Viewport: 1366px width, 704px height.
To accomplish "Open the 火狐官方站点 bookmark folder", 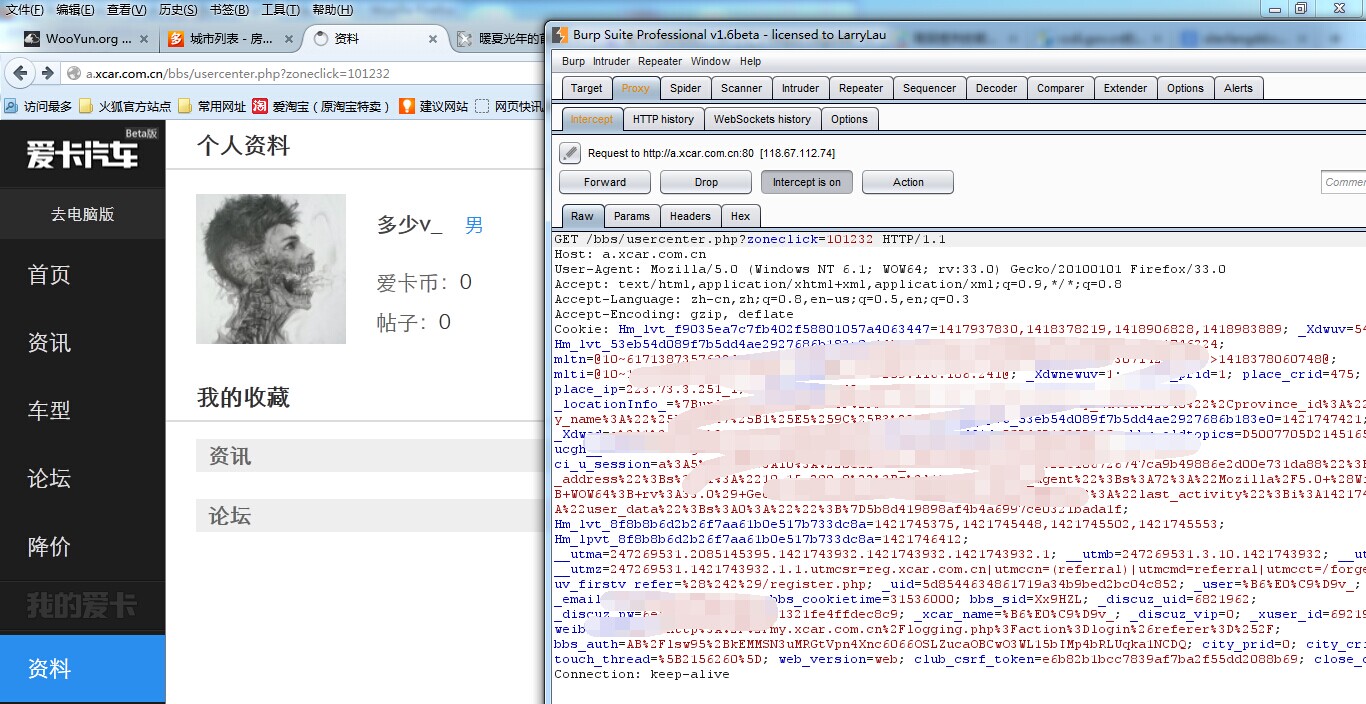I will (124, 106).
